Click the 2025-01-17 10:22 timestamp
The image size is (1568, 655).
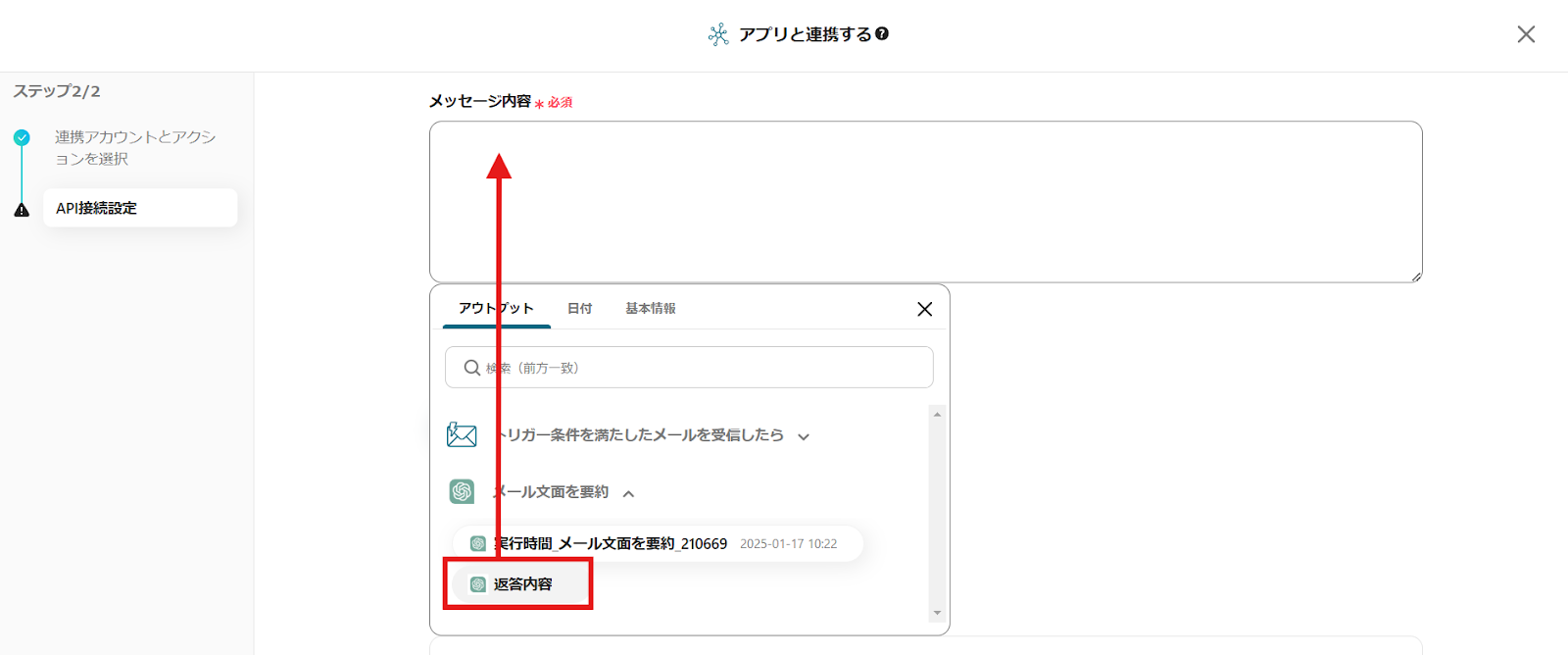coord(788,543)
